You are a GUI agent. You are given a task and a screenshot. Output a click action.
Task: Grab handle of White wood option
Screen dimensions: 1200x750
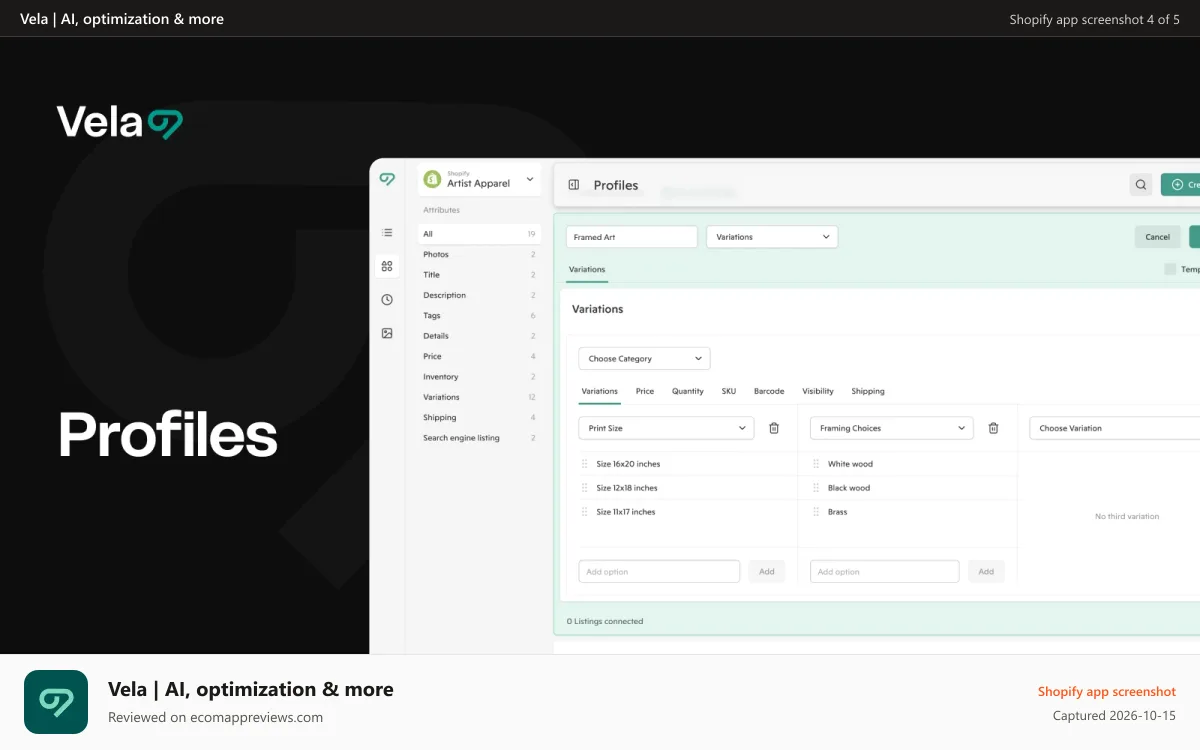coord(816,464)
